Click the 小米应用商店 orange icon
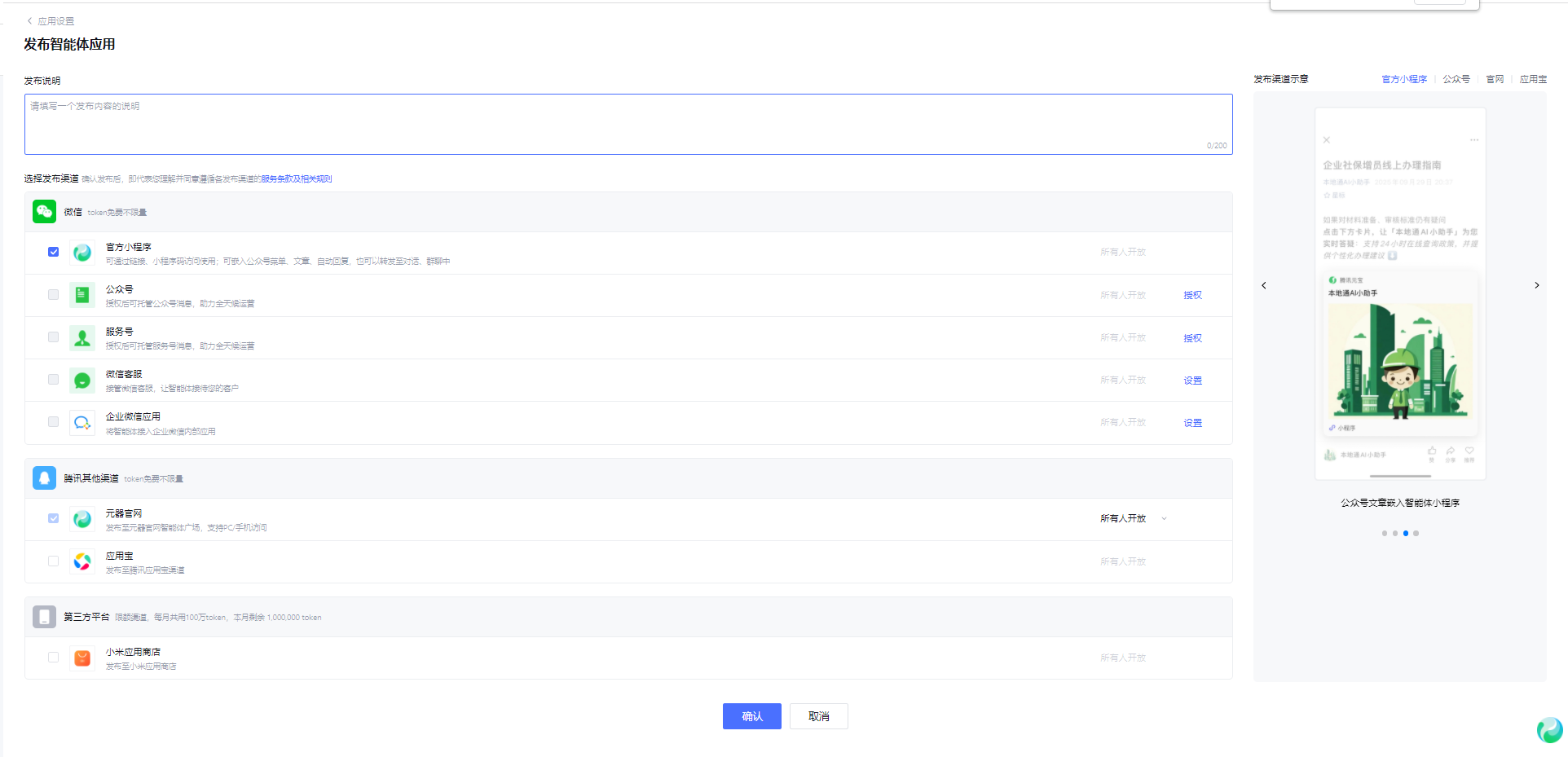 pyautogui.click(x=82, y=658)
